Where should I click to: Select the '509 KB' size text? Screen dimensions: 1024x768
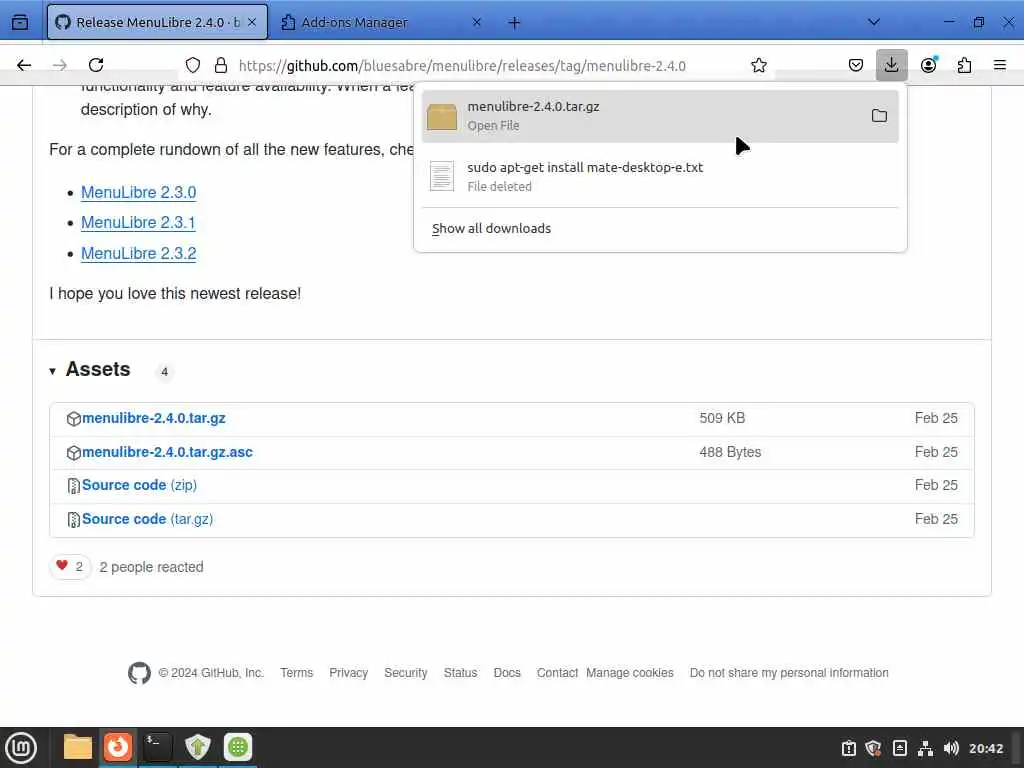click(x=722, y=418)
